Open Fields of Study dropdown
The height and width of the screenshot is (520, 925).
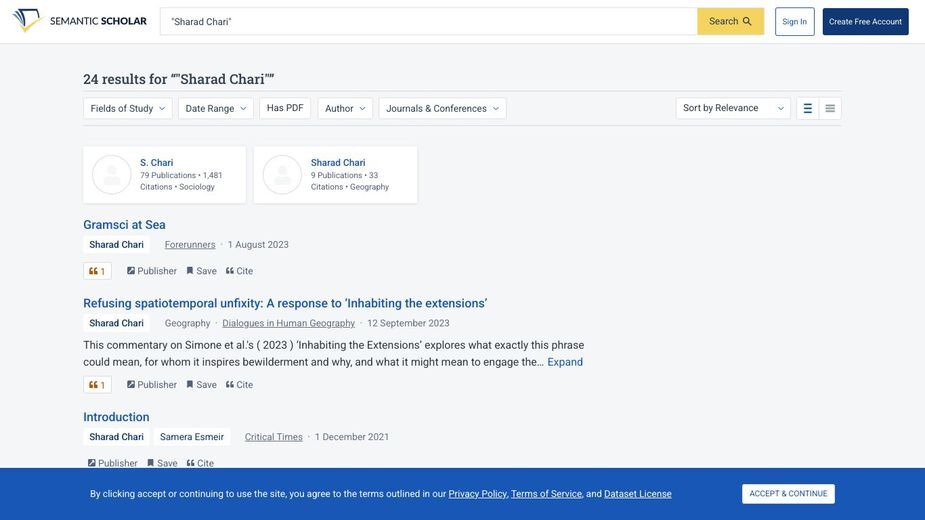[127, 109]
